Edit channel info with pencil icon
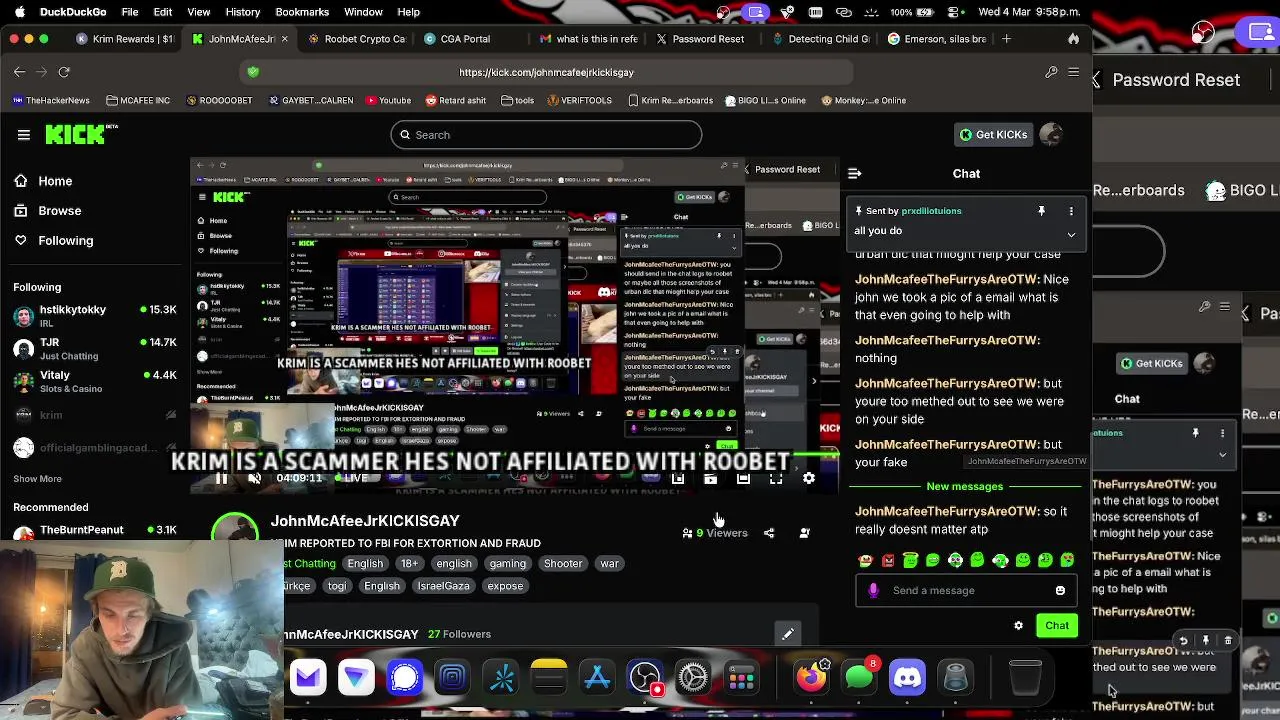Image resolution: width=1280 pixels, height=720 pixels. coord(788,634)
